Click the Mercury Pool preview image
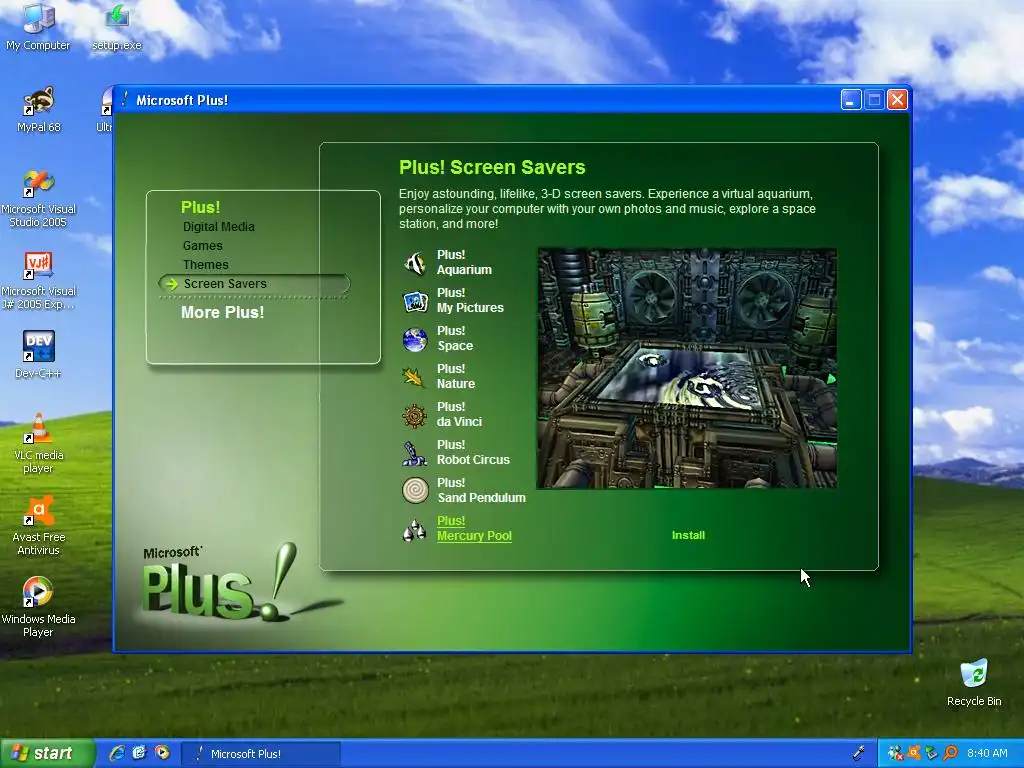1024x768 pixels. coord(687,368)
